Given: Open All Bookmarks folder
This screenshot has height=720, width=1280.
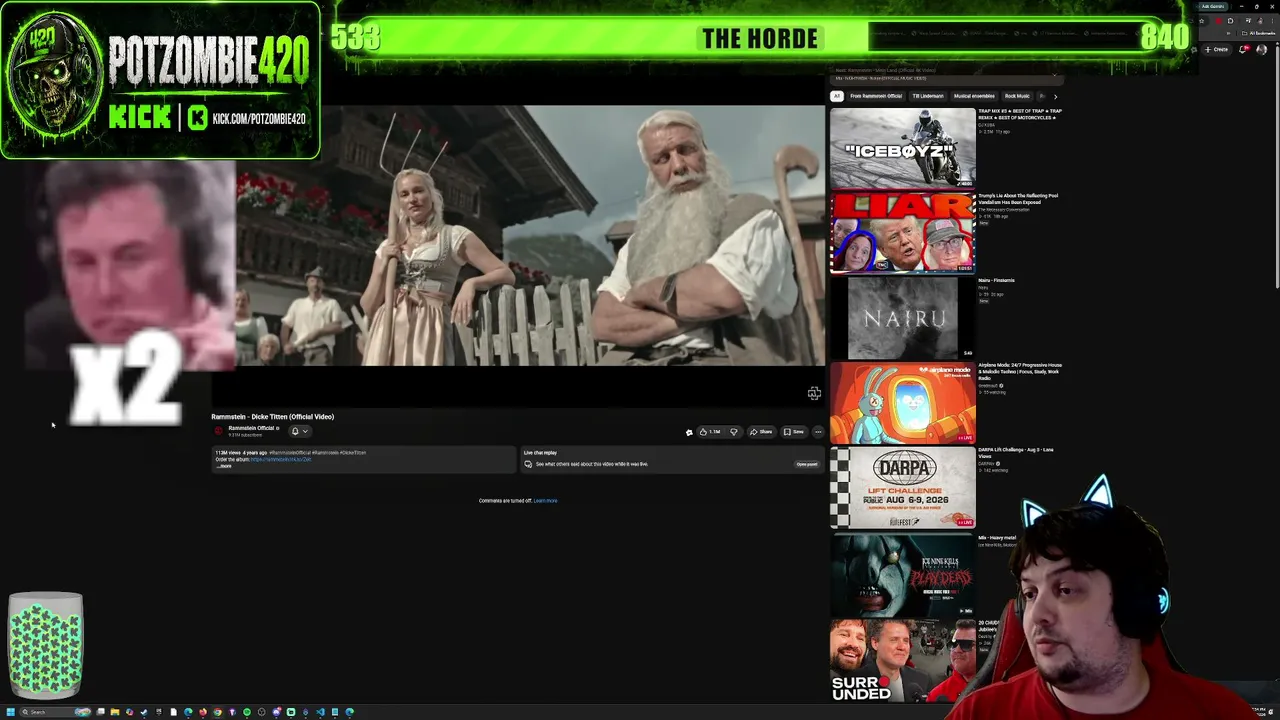Looking at the screenshot, I should click(x=1258, y=33).
